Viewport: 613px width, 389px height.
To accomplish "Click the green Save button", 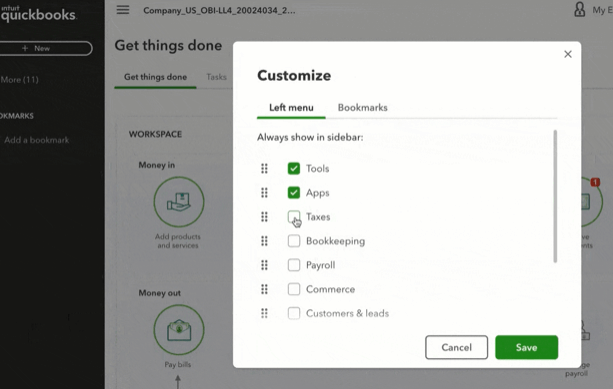I will [x=526, y=347].
